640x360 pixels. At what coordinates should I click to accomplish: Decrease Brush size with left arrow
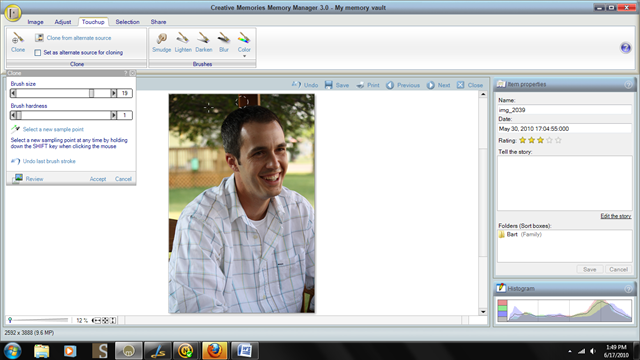pyautogui.click(x=13, y=93)
